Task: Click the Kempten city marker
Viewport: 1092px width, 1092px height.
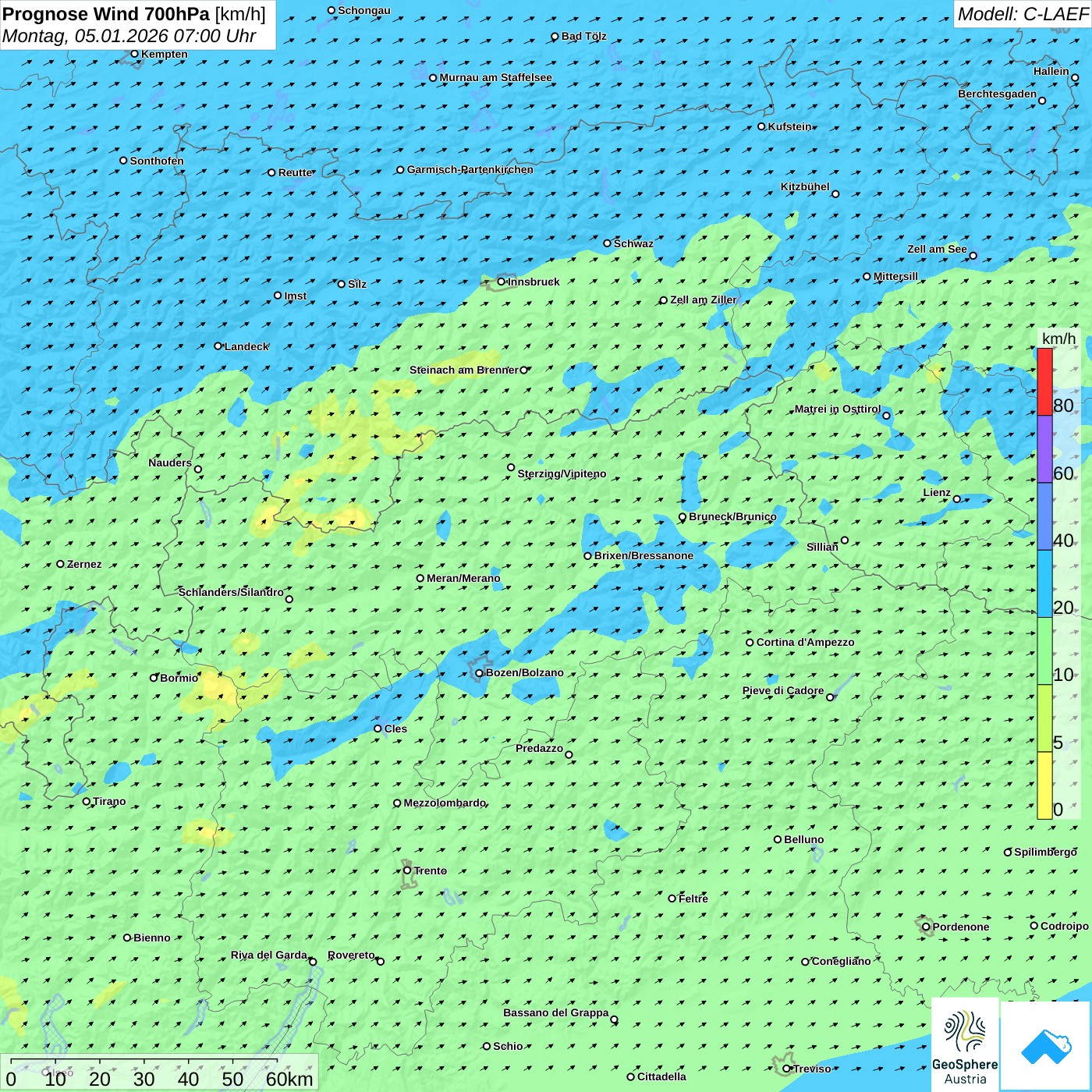Action: click(x=135, y=54)
